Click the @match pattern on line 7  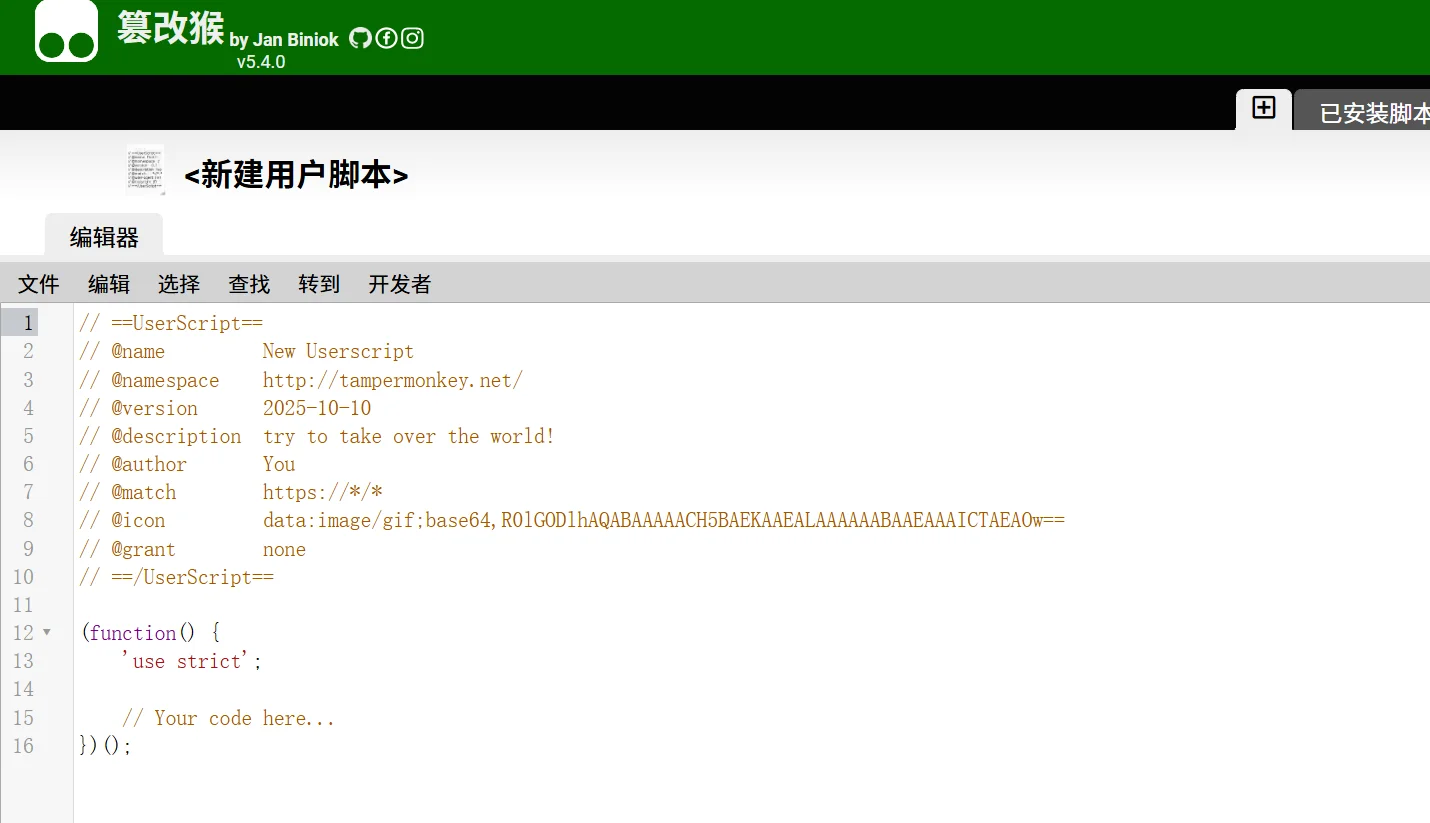pos(320,491)
